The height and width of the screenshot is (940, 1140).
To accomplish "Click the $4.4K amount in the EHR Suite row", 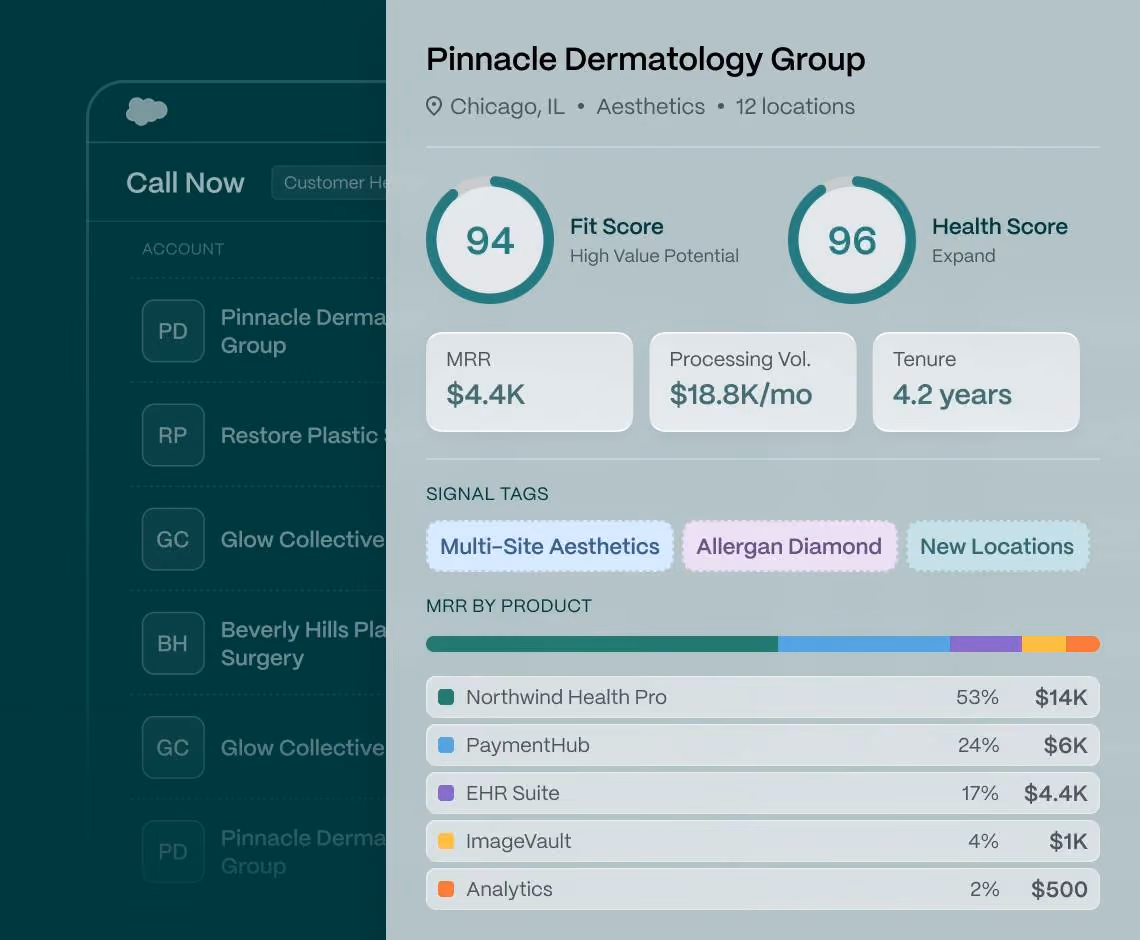I will (1056, 793).
